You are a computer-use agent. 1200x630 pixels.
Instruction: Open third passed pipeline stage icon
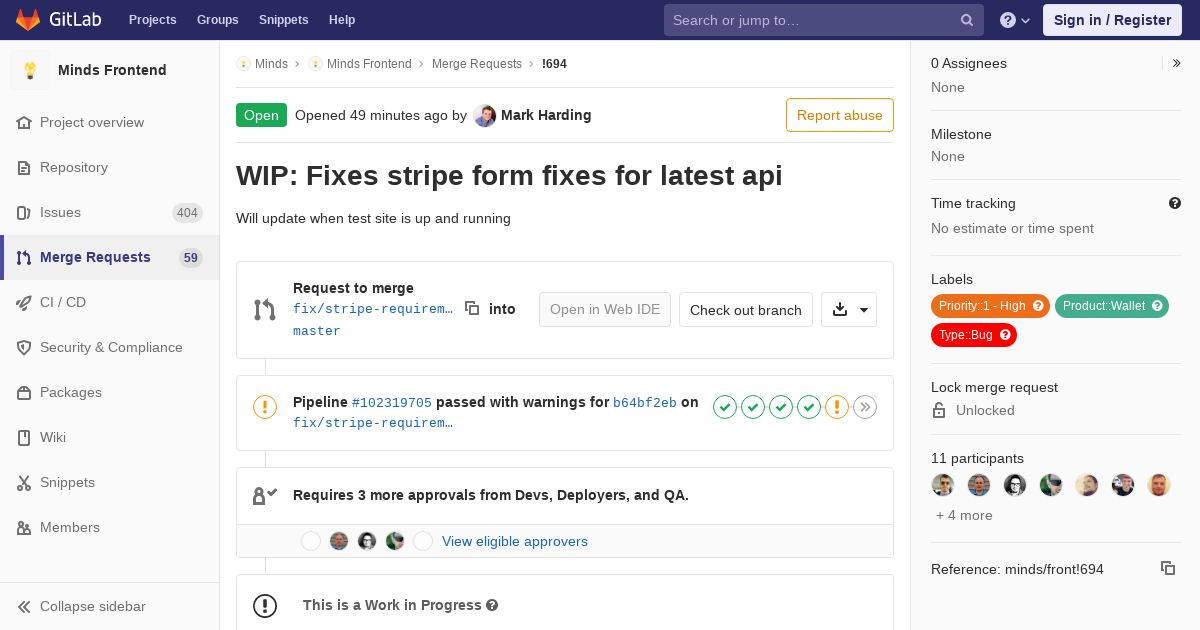click(781, 407)
